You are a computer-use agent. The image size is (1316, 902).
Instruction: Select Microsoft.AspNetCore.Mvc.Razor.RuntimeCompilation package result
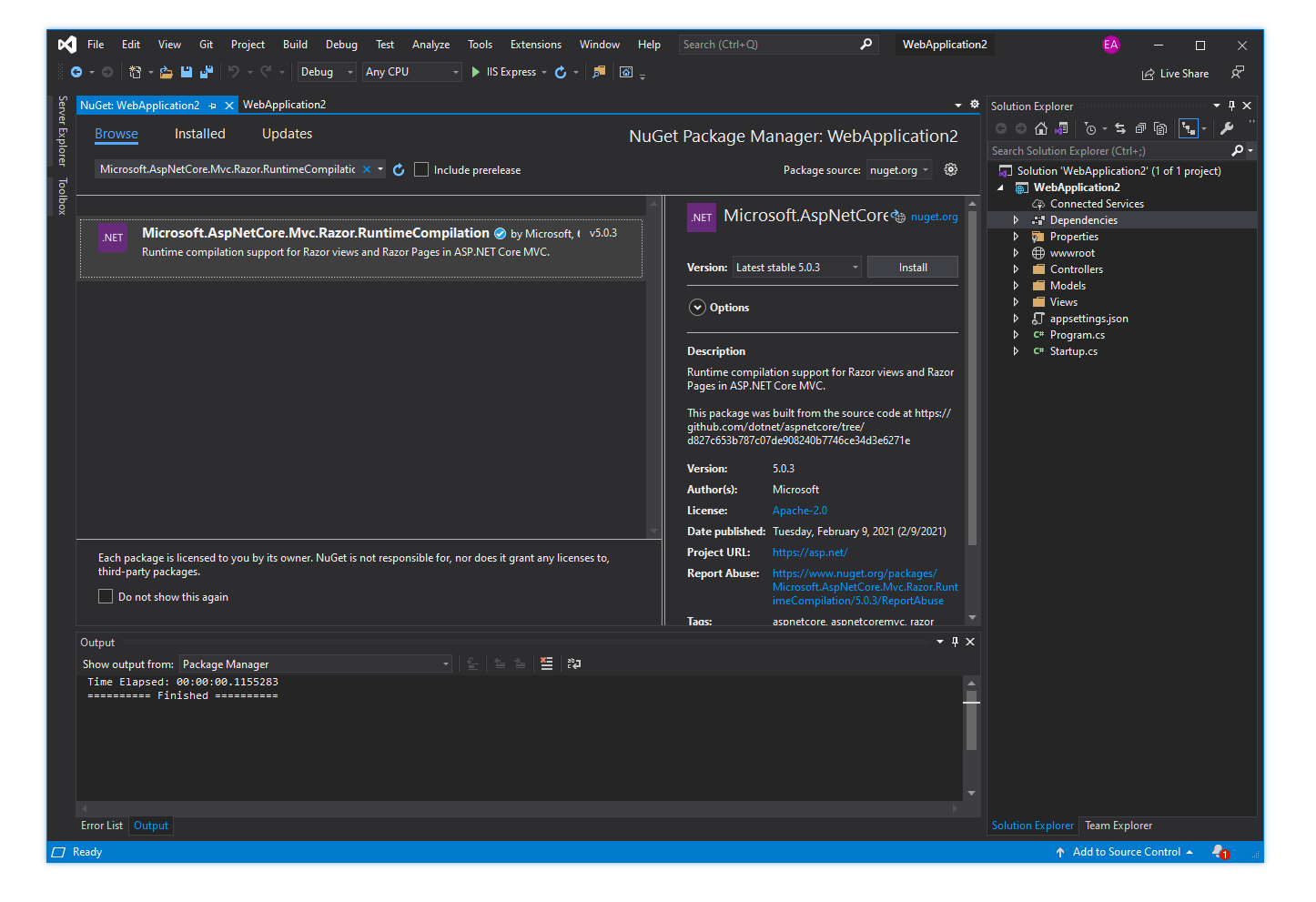click(x=361, y=248)
